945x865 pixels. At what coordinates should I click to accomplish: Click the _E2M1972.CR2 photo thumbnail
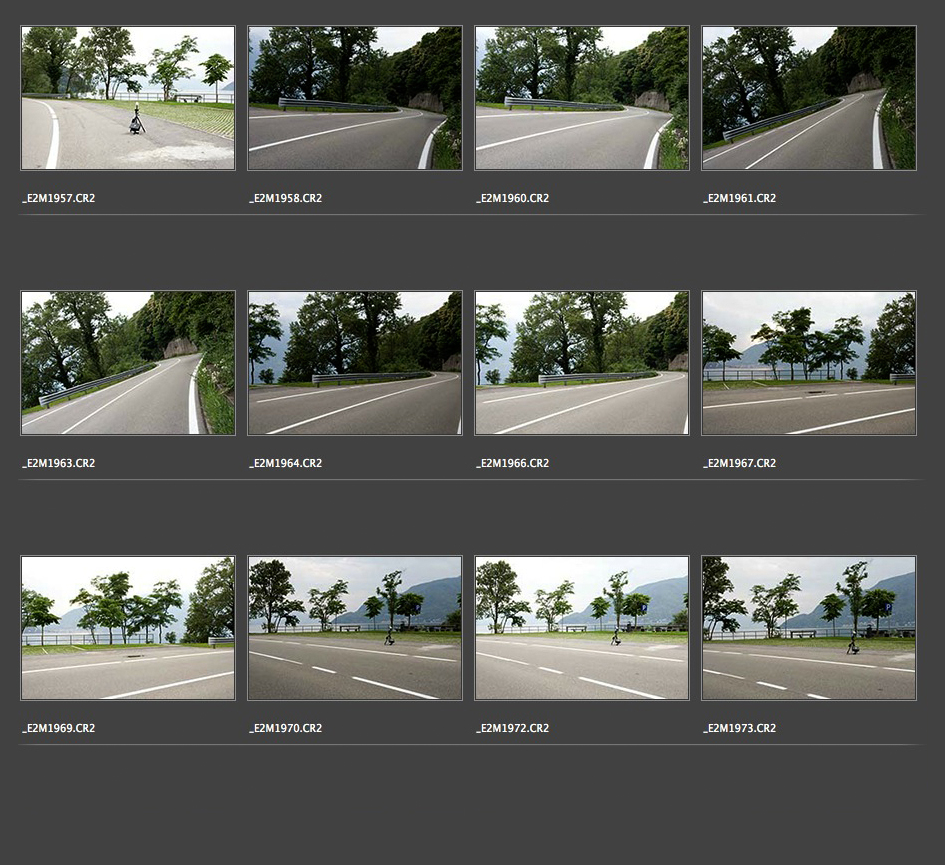[x=582, y=628]
